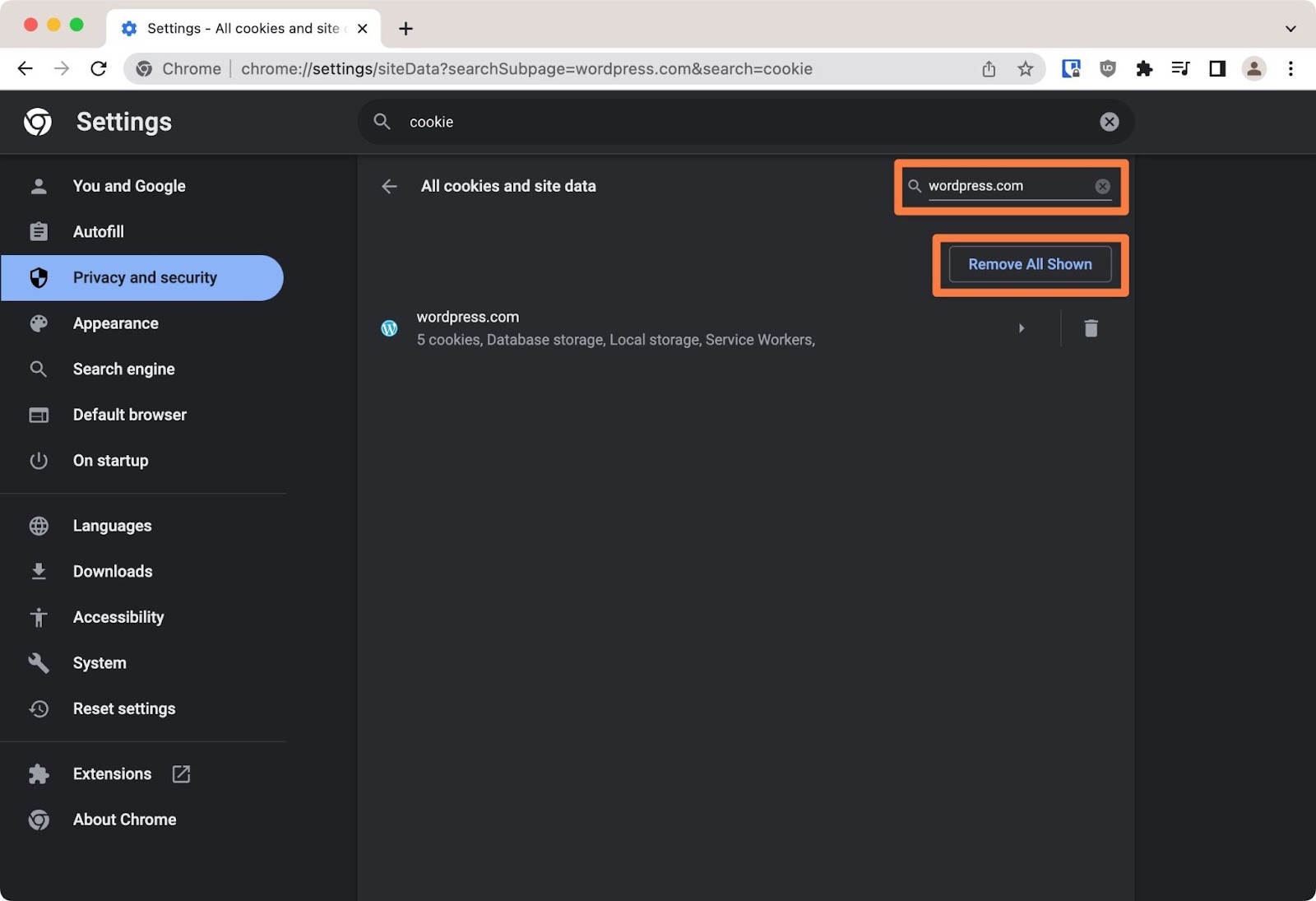This screenshot has height=901, width=1316.
Task: Open the Appearance settings section
Action: (115, 323)
